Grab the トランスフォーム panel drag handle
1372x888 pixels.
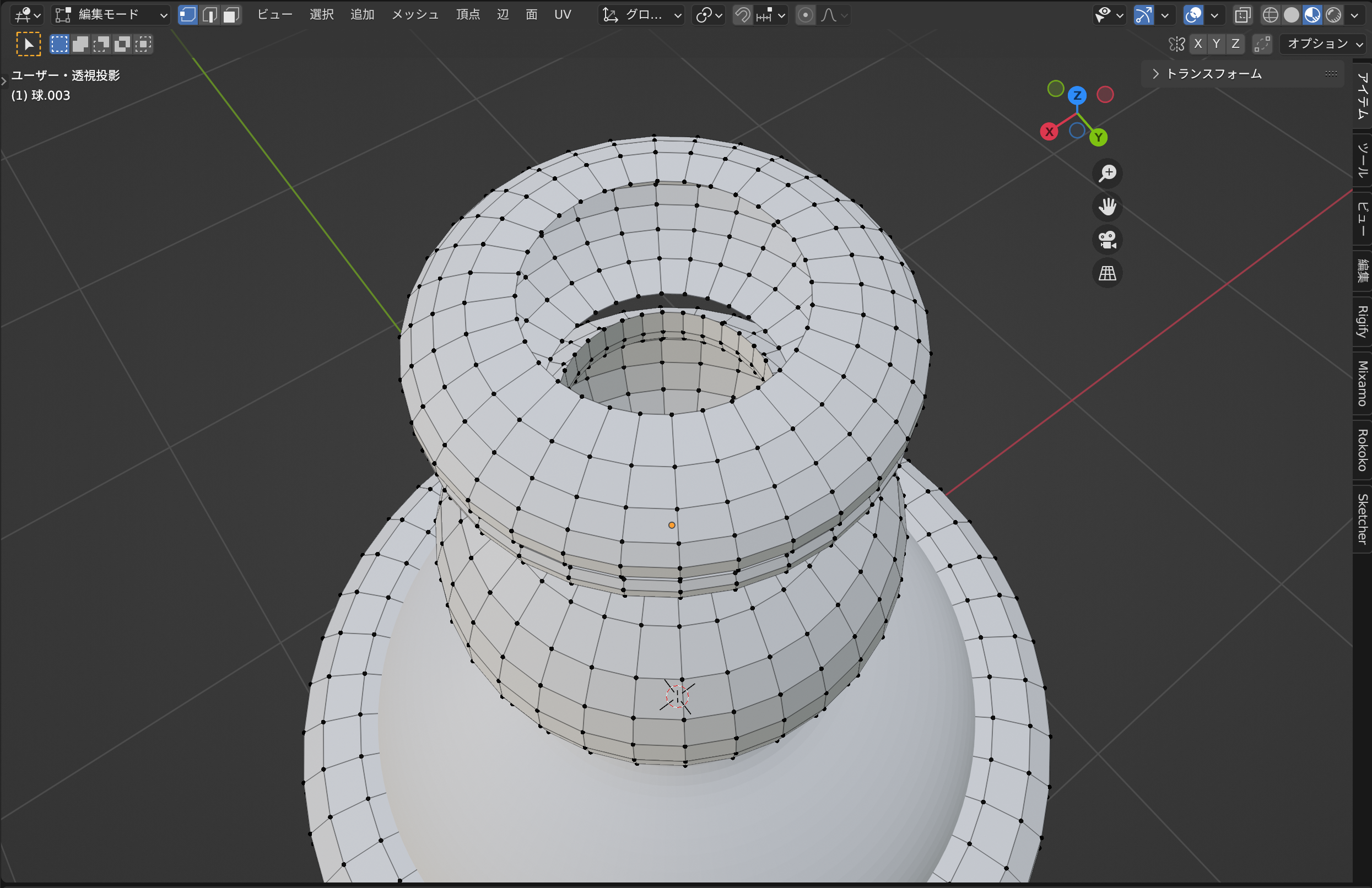pos(1331,74)
